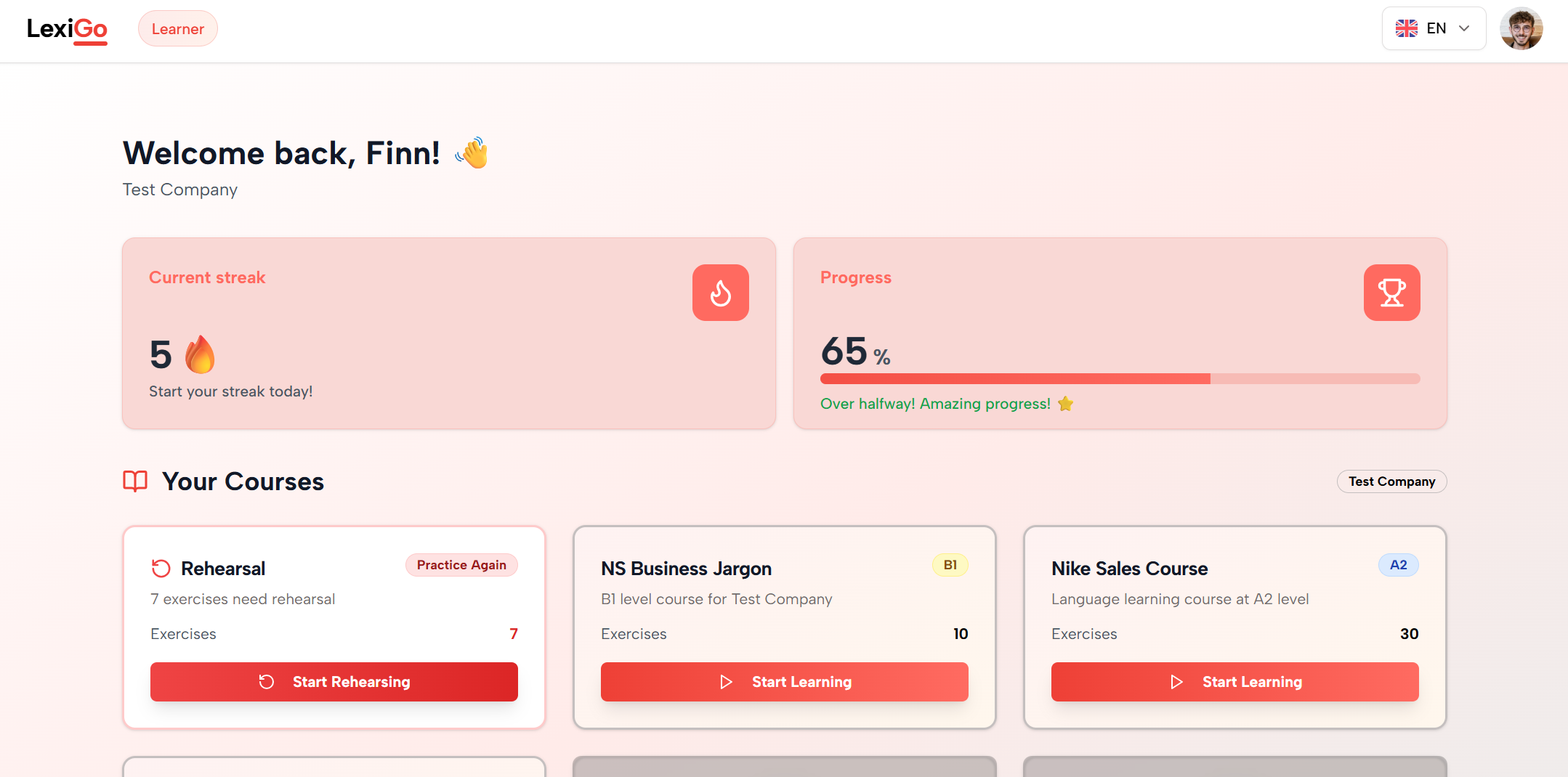Click the gold star after progress message
This screenshot has height=777, width=1568.
coord(1066,404)
